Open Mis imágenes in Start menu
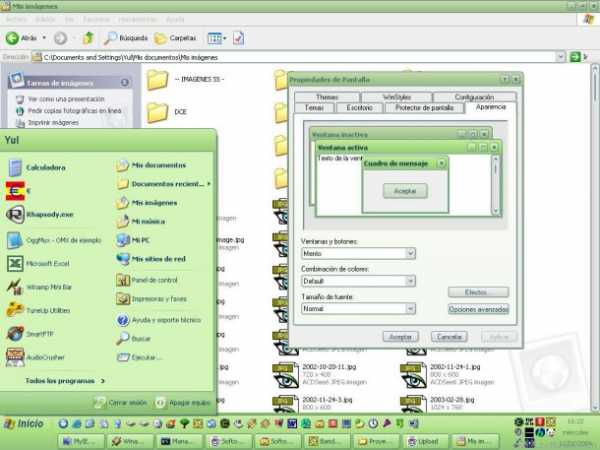This screenshot has height=450, width=600. (x=147, y=203)
